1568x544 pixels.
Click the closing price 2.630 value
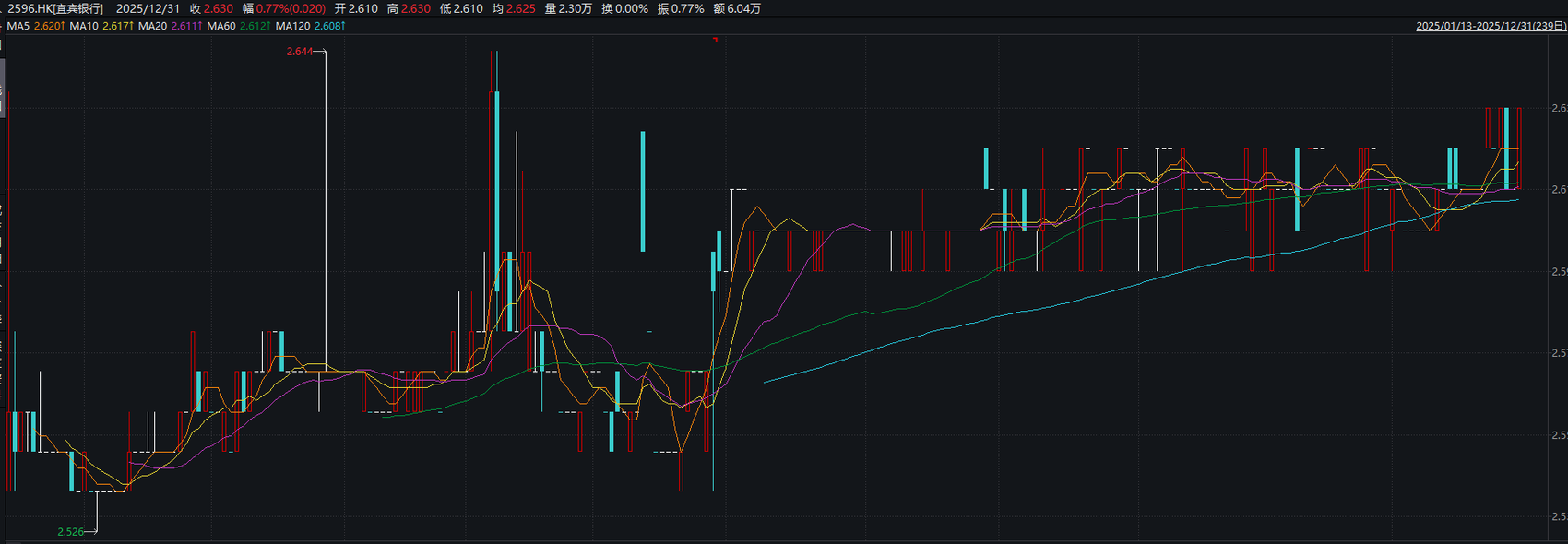coord(219,8)
